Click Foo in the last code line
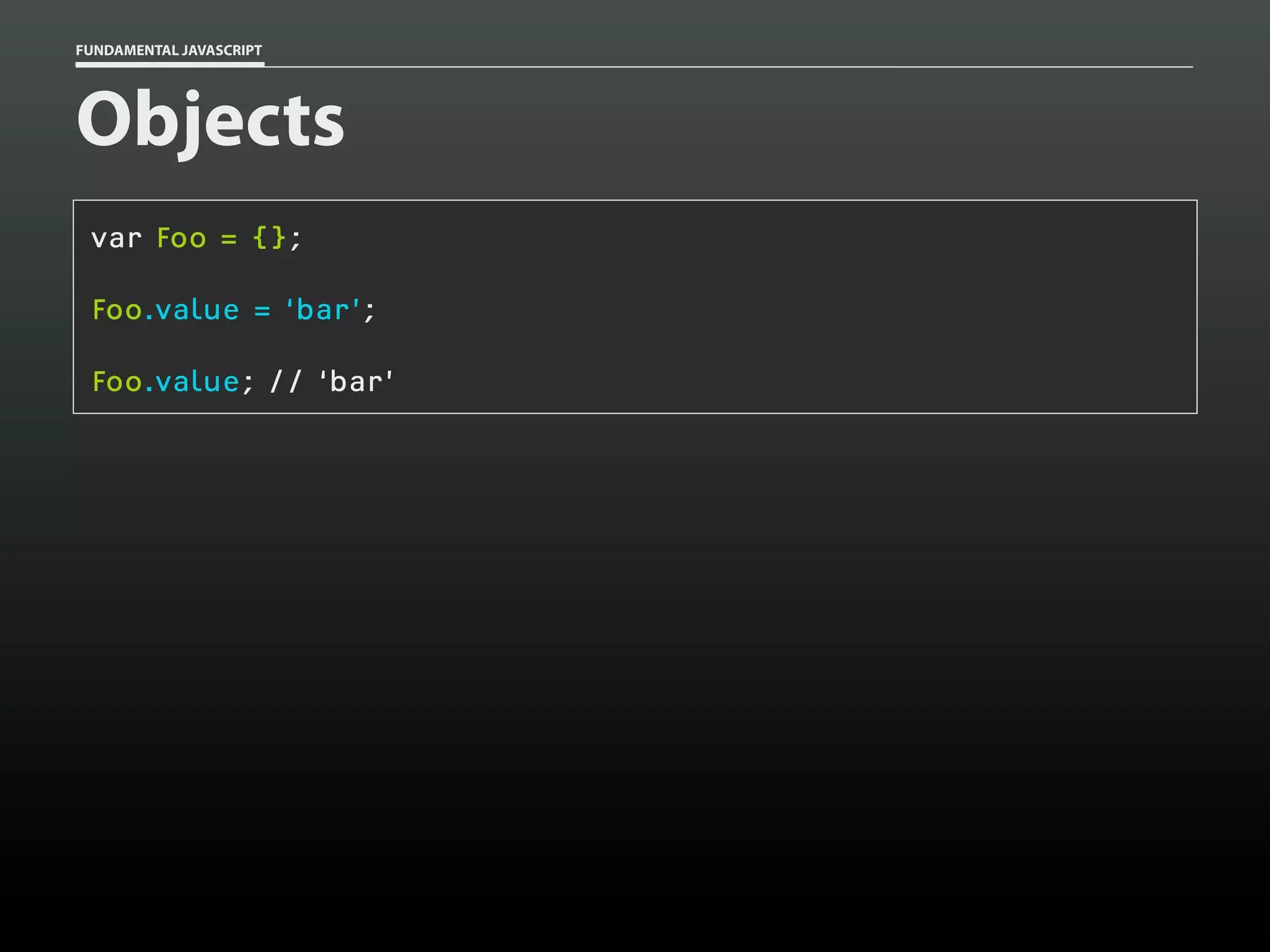The width and height of the screenshot is (1270, 952). point(117,382)
